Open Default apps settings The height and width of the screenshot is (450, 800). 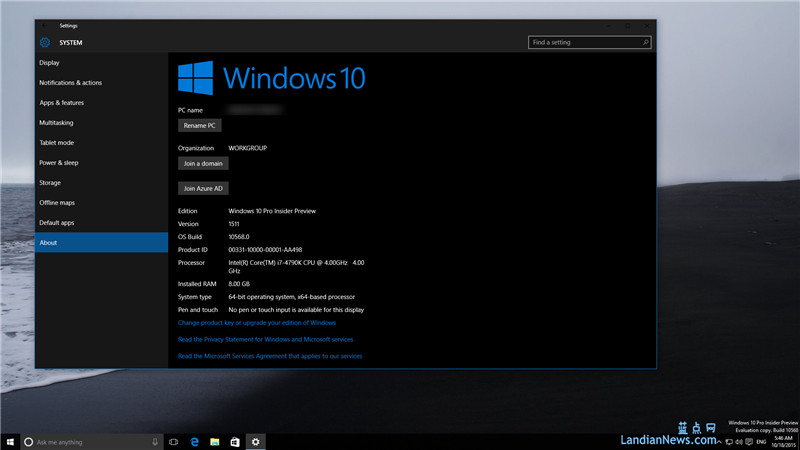coord(102,222)
